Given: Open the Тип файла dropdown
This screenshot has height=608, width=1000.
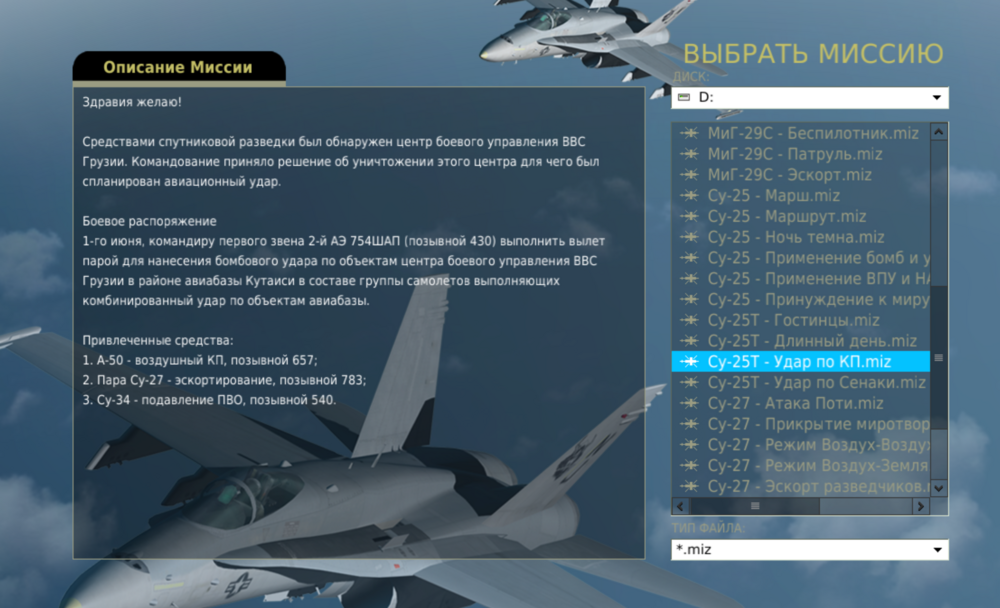Looking at the screenshot, I should pyautogui.click(x=938, y=549).
